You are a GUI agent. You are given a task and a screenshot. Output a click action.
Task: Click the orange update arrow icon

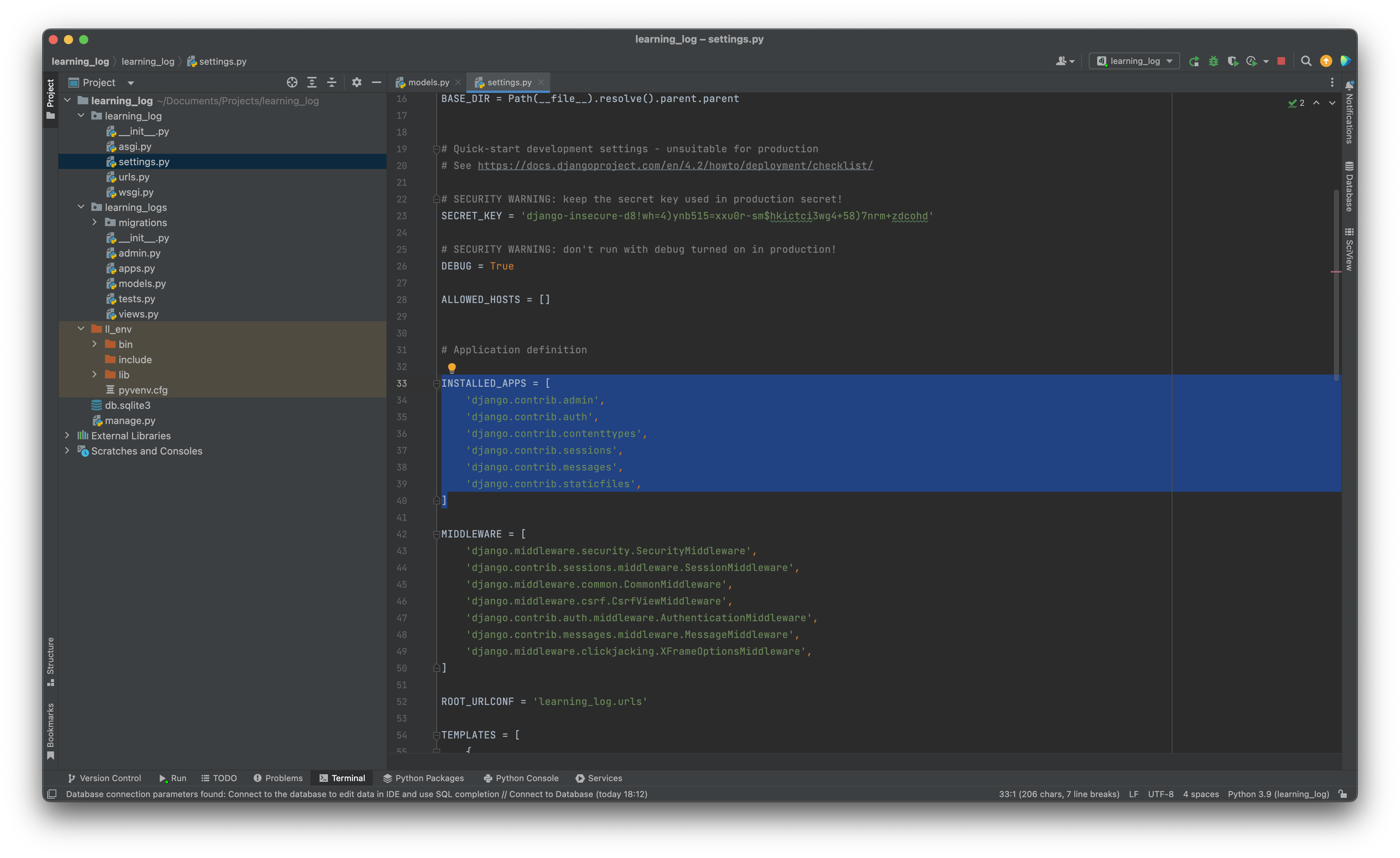pyautogui.click(x=1326, y=61)
